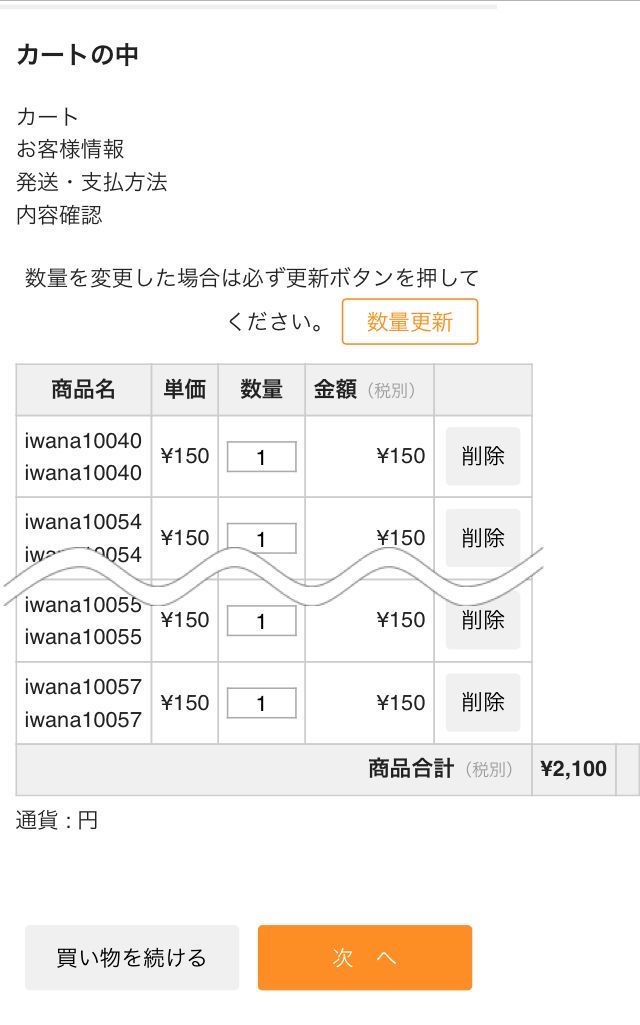Select the 金額 (税別) column header

(364, 390)
